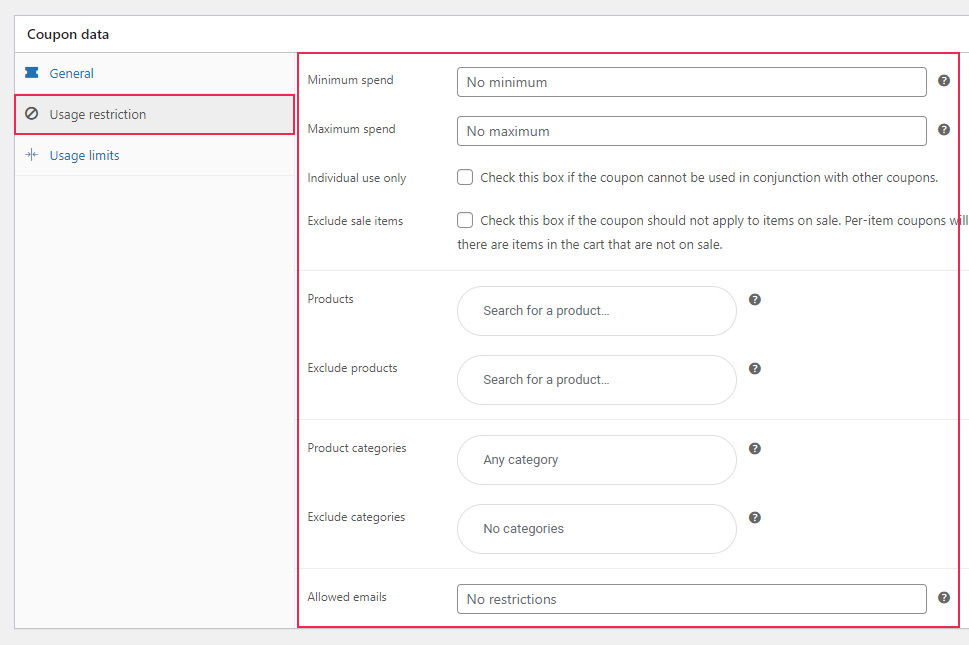This screenshot has width=969, height=645.
Task: Click help icon next to Products field
Action: coord(755,299)
